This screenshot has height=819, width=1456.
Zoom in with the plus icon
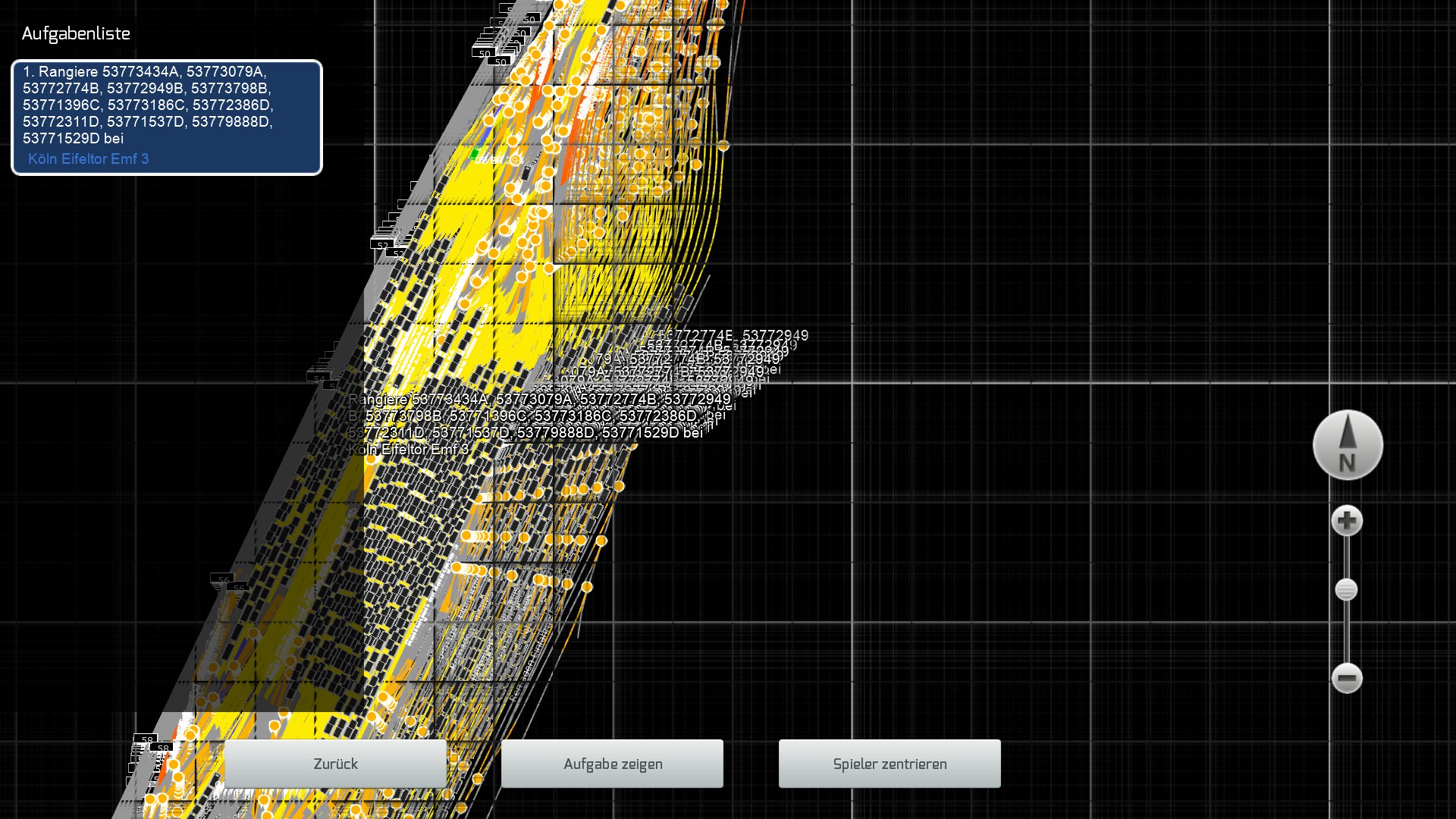(x=1347, y=521)
